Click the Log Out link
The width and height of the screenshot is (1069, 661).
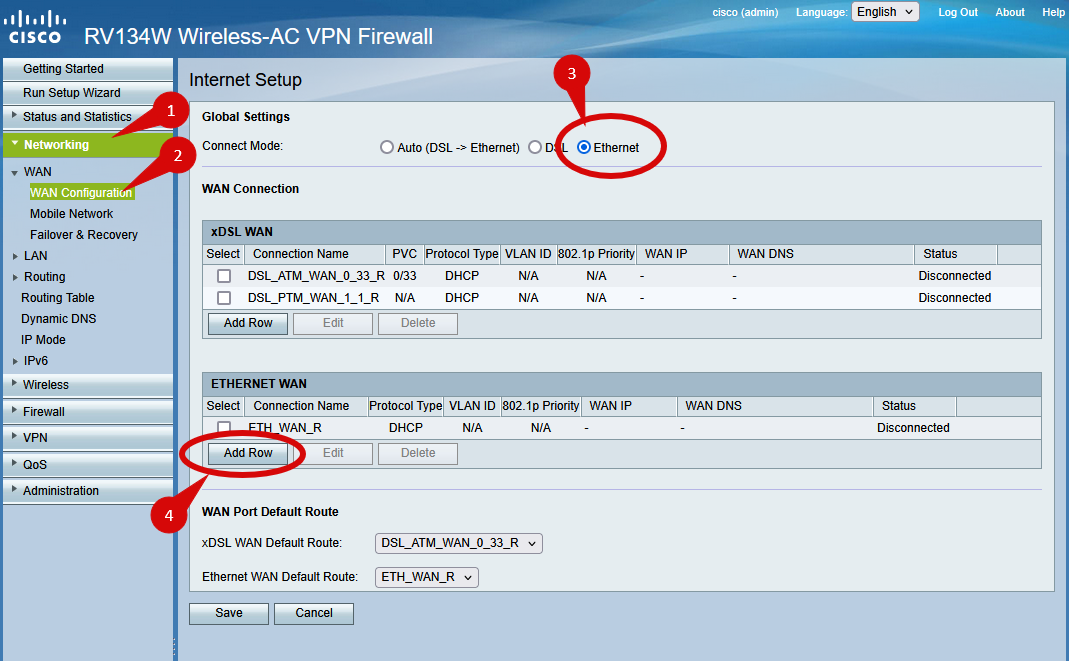tap(958, 12)
